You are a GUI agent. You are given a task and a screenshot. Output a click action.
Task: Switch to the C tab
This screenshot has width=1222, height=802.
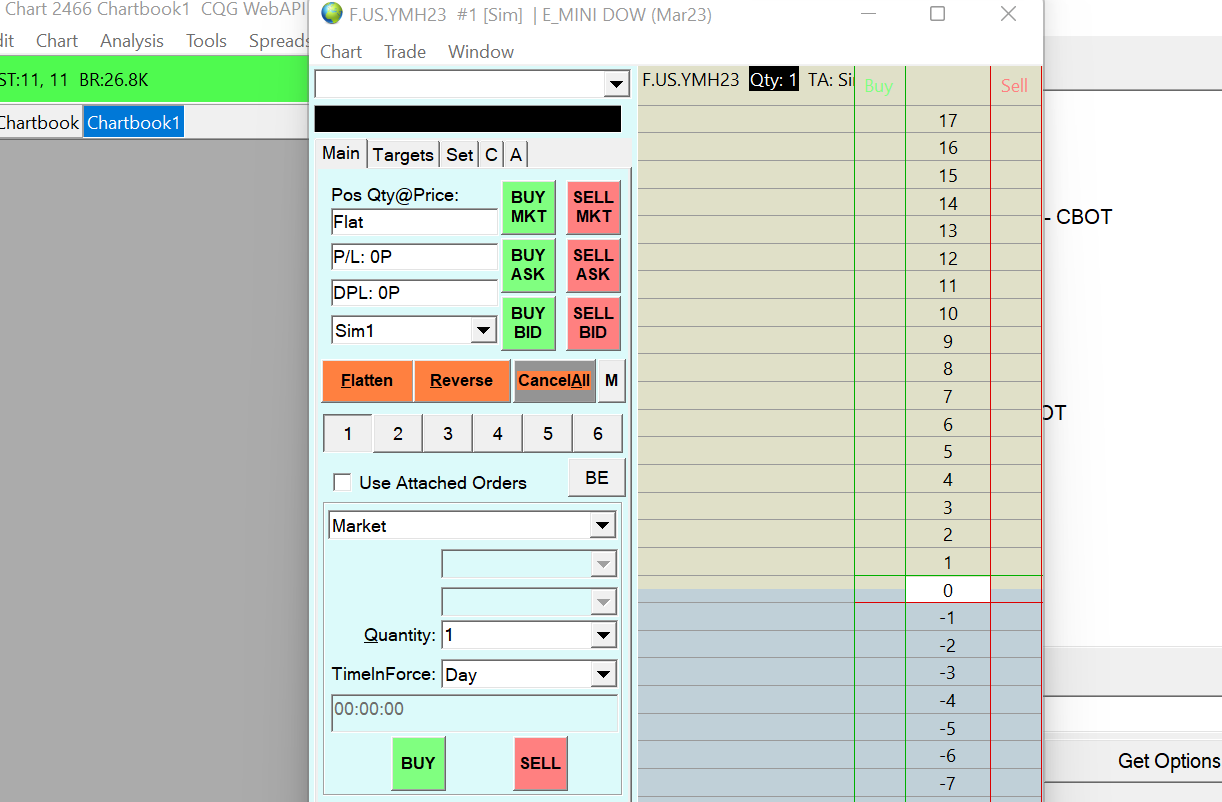click(x=491, y=155)
